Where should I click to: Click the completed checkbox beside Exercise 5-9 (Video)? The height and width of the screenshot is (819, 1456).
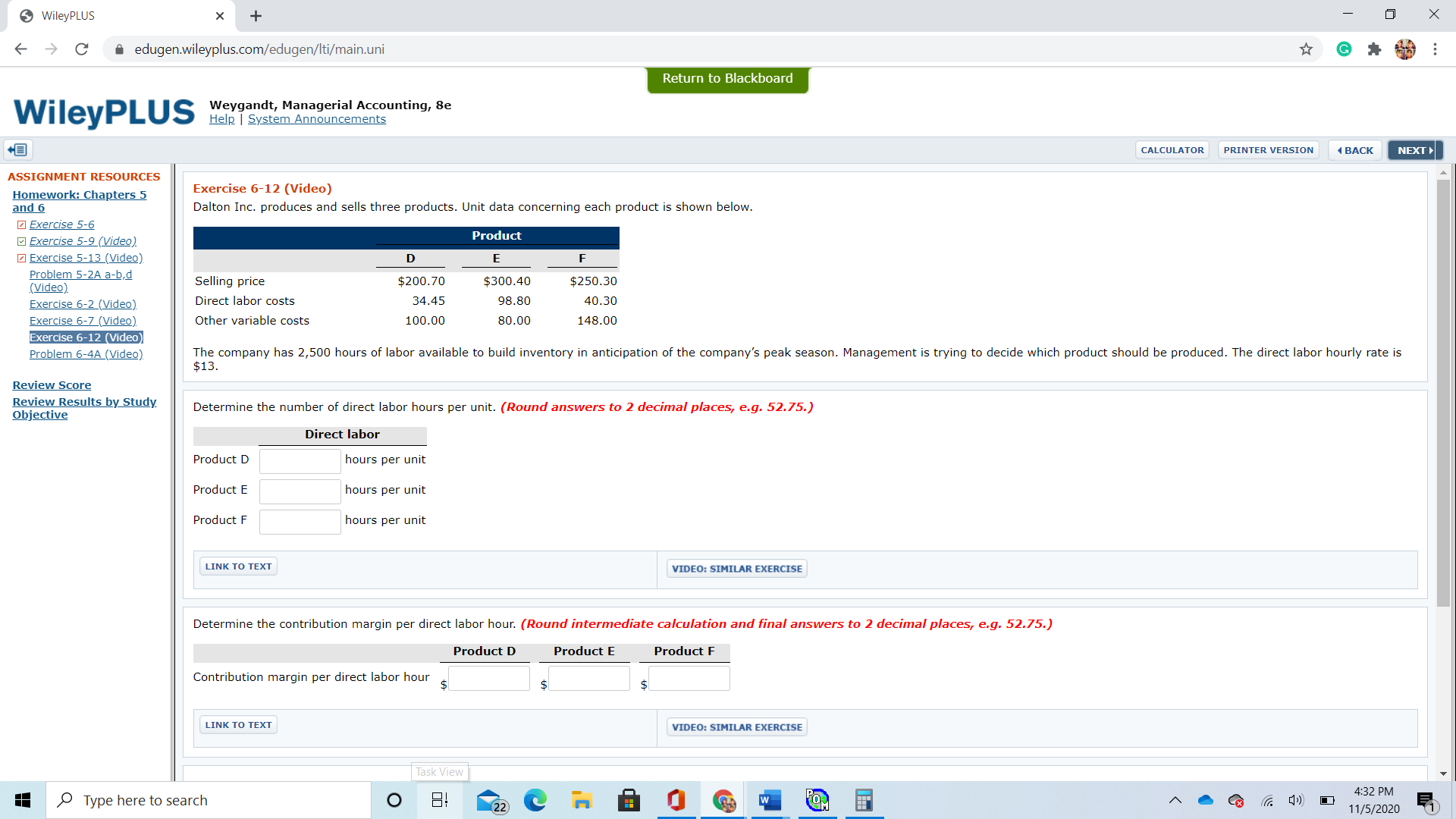pyautogui.click(x=22, y=240)
